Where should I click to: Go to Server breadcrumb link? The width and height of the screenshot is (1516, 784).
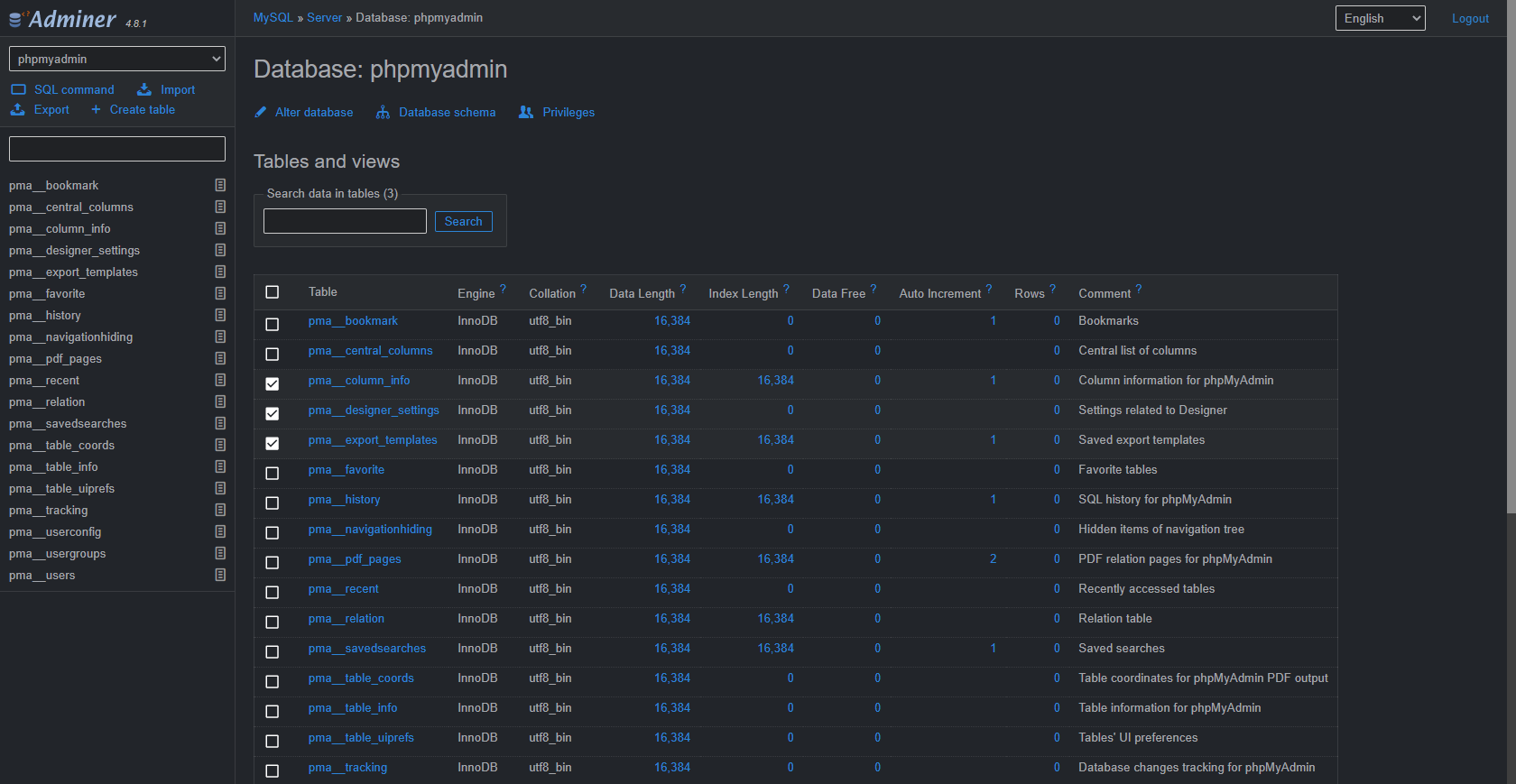click(x=324, y=17)
